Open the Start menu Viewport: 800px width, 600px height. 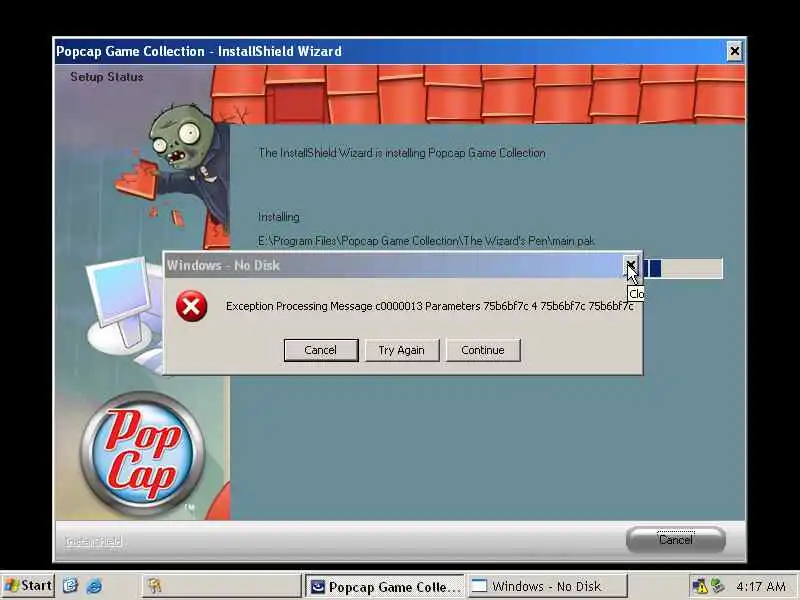pyautogui.click(x=29, y=586)
